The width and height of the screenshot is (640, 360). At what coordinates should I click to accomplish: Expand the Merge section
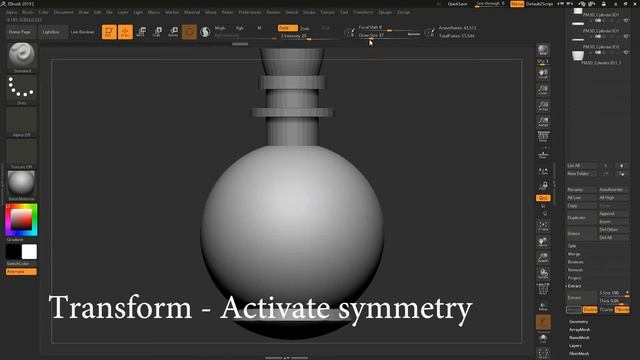pos(574,254)
